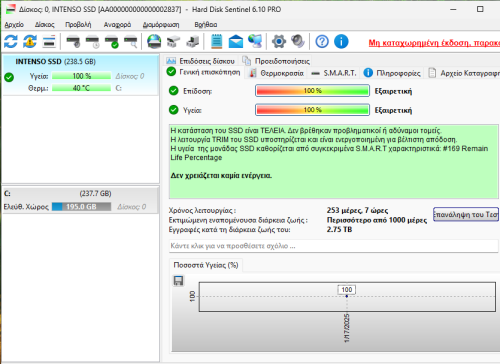Click the left panel 40 °C temperature bar
500x364 pixels.
(81, 88)
